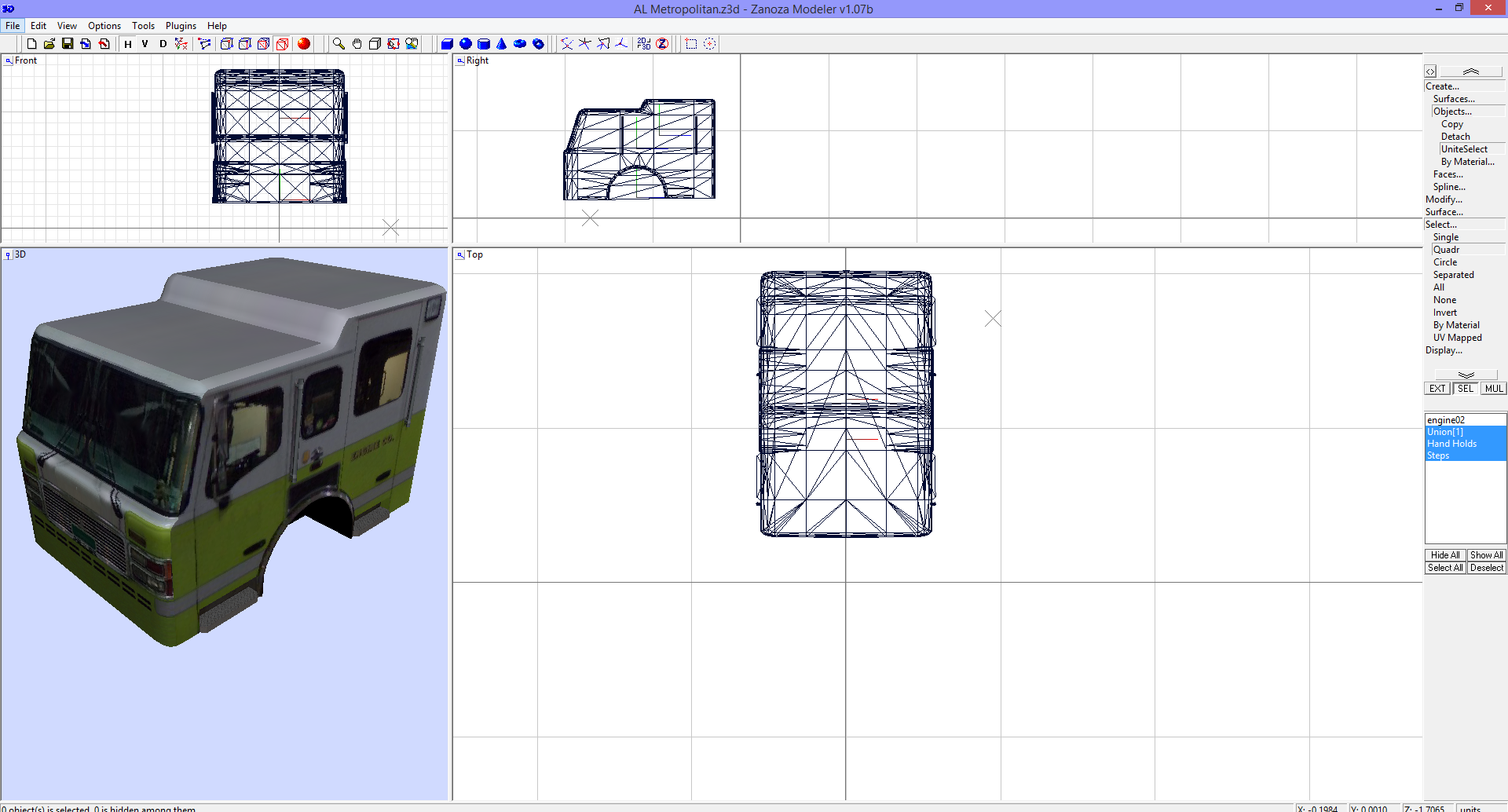Activate the Pan hand tool
1508x812 pixels.
pyautogui.click(x=357, y=44)
